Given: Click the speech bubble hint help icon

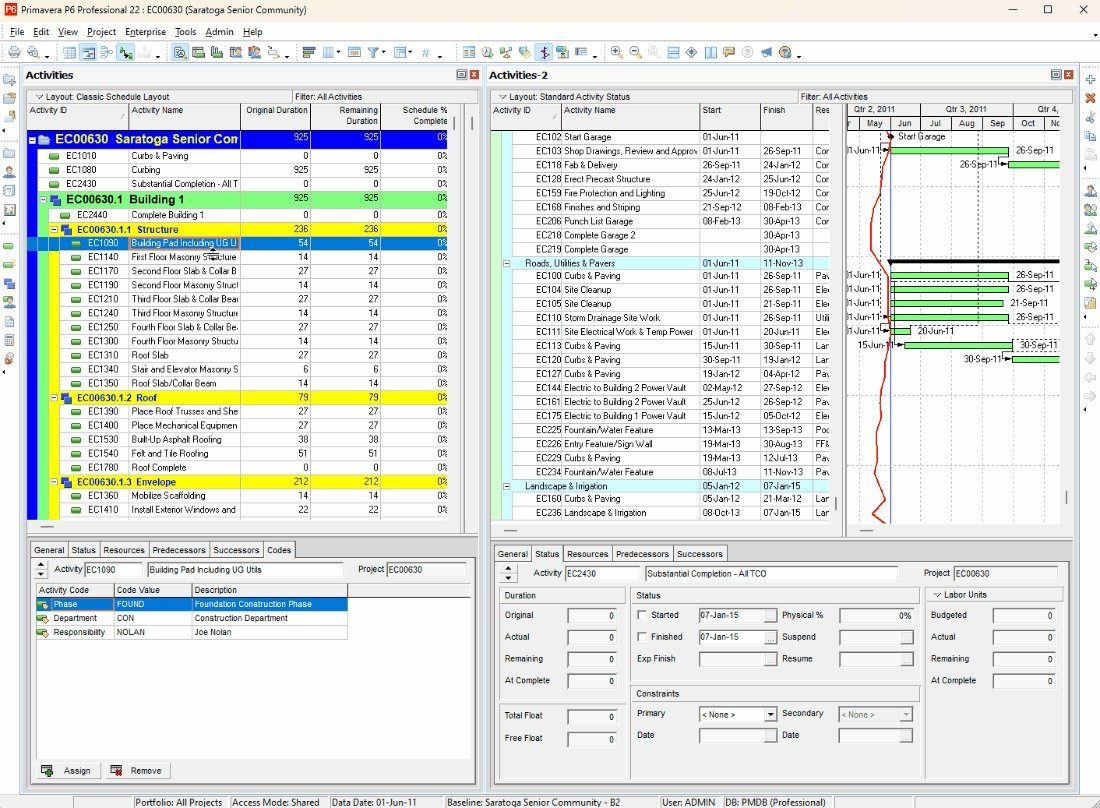Looking at the screenshot, I should (729, 53).
